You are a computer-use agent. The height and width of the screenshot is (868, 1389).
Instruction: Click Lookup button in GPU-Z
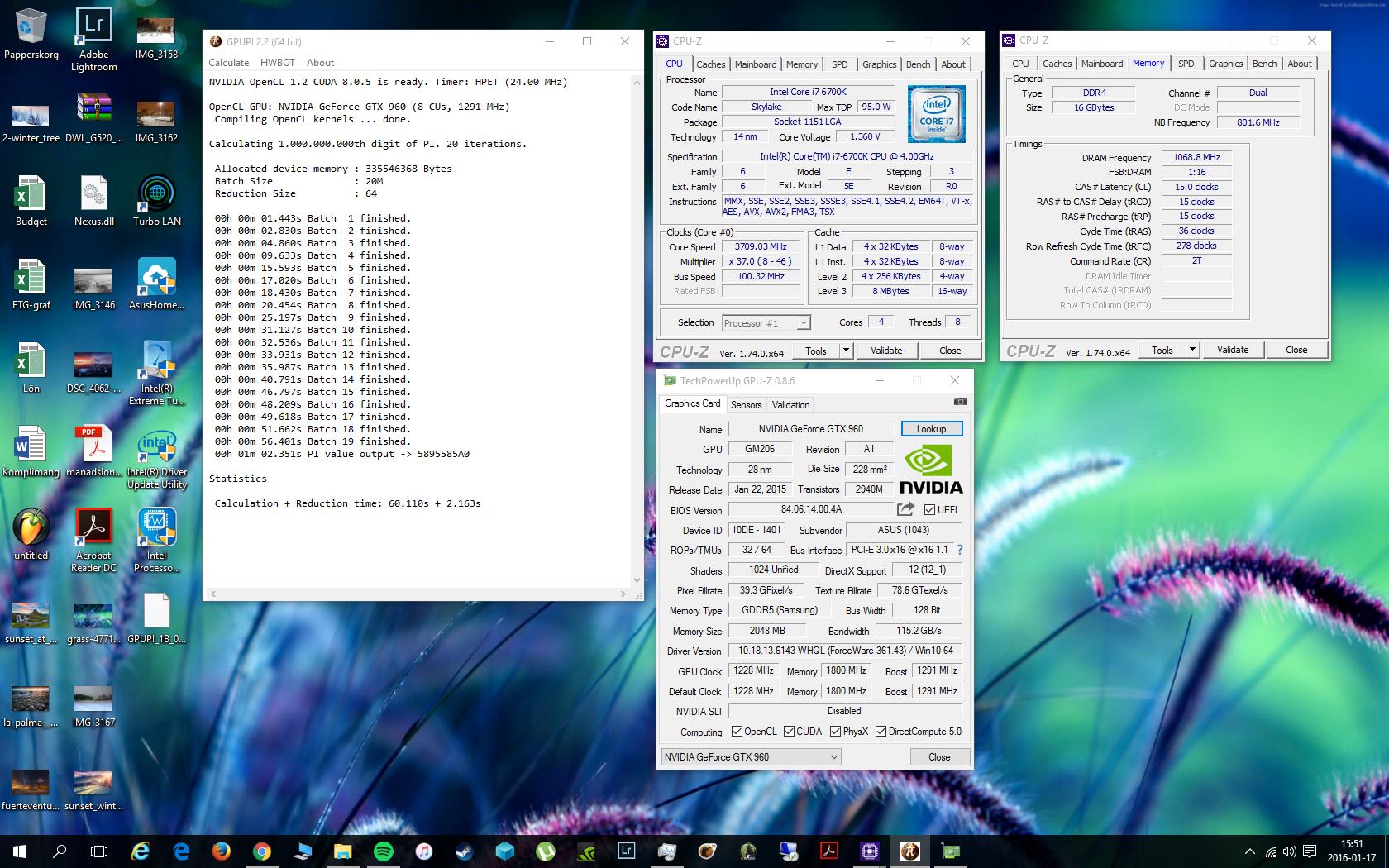coord(931,429)
